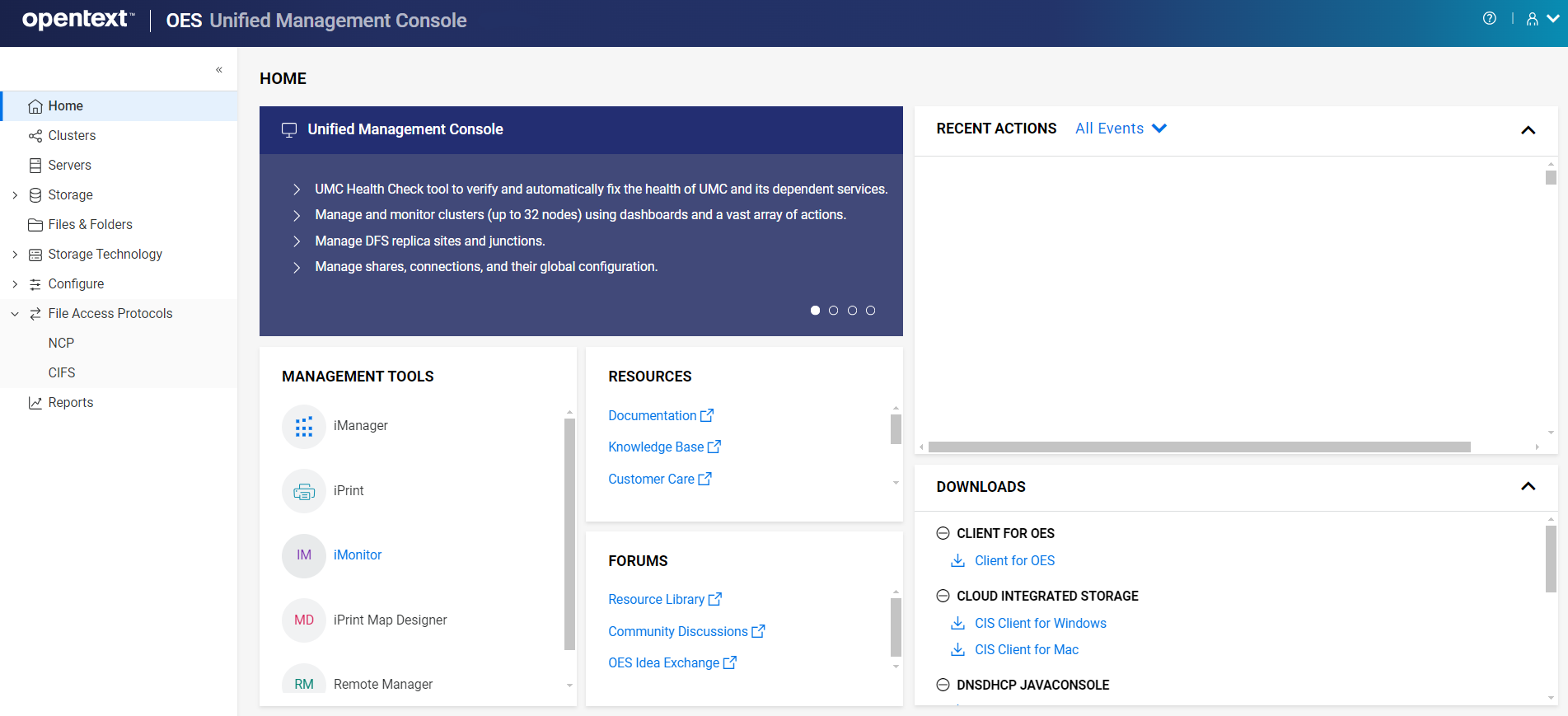1568x716 pixels.
Task: Open Clusters in the sidebar
Action: tap(72, 136)
